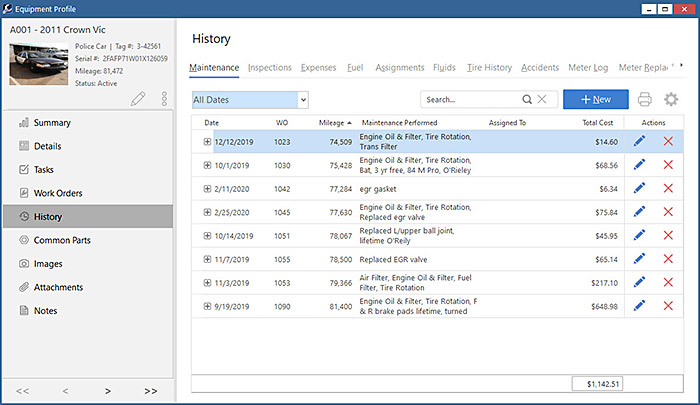Expand the 10/14/2019 row
The image size is (700, 405).
pos(207,236)
